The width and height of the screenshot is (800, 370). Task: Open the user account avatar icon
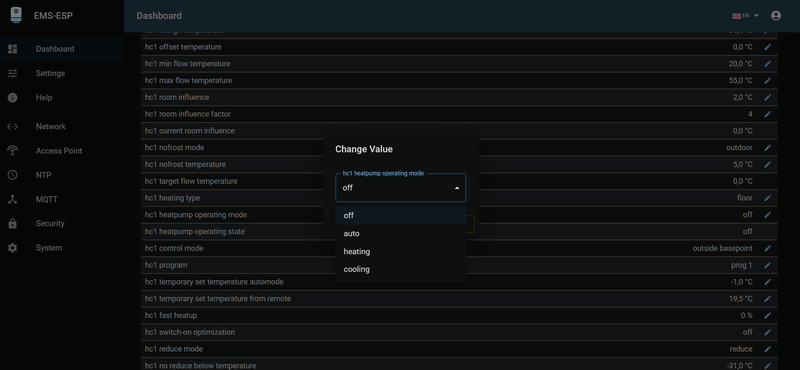click(776, 16)
